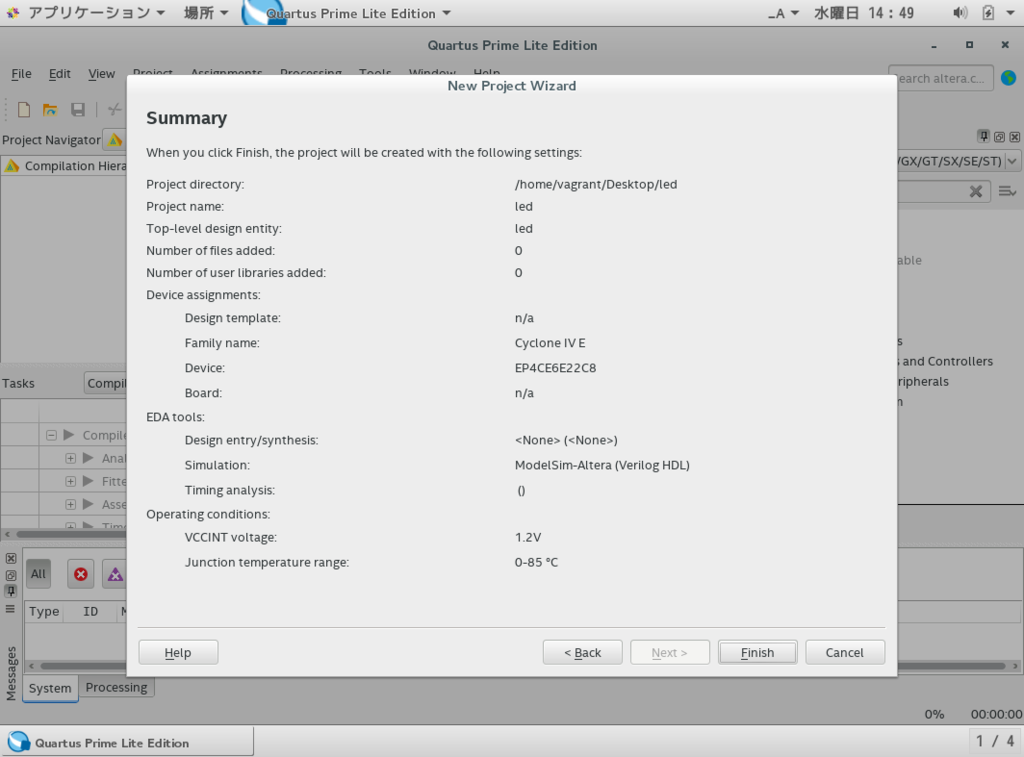Click the warning icon beside Project Navigator

115,140
